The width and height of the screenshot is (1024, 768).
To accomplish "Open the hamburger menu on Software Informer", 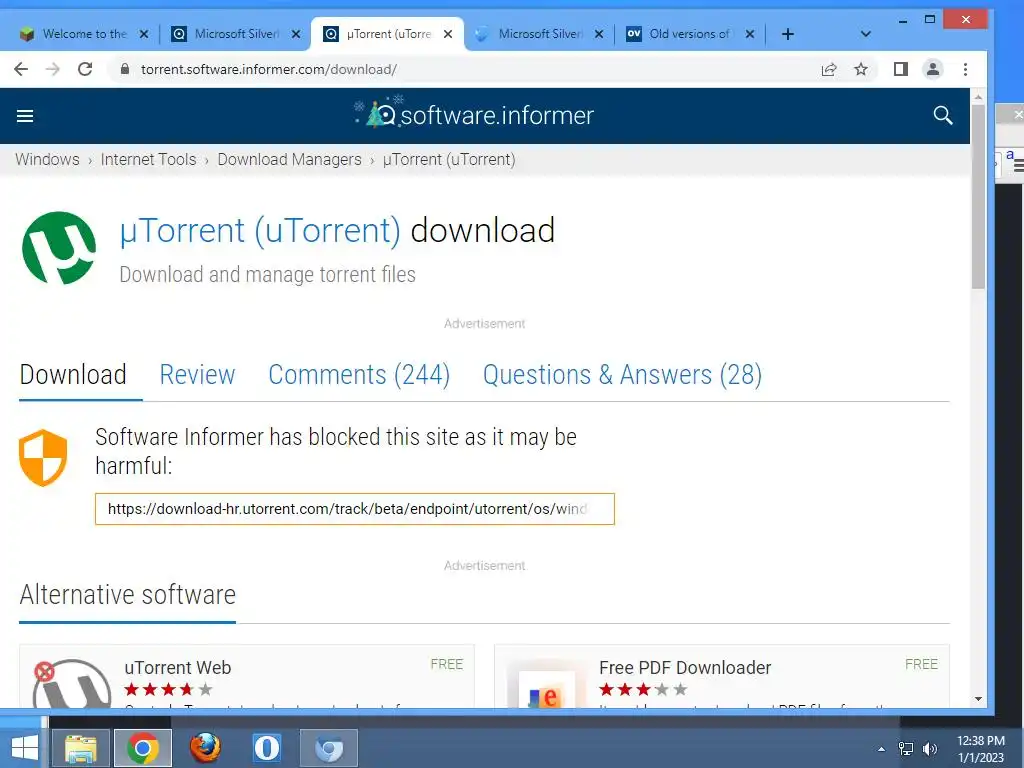I will pyautogui.click(x=25, y=116).
